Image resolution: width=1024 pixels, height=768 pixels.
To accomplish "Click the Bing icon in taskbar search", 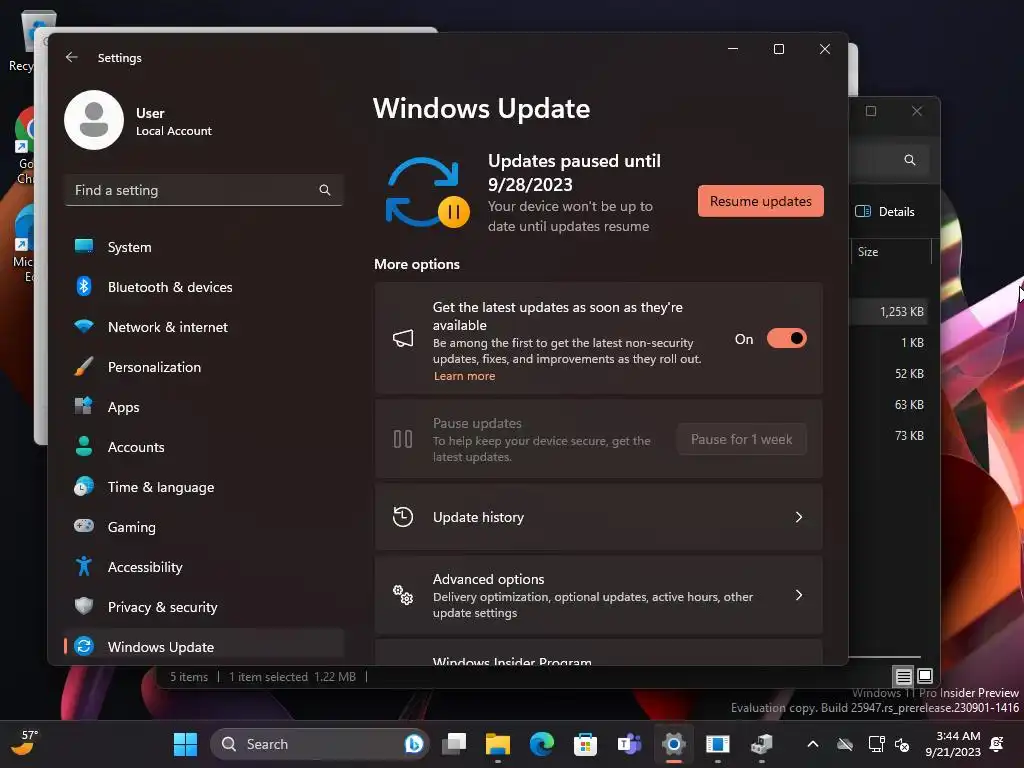I will (x=413, y=744).
